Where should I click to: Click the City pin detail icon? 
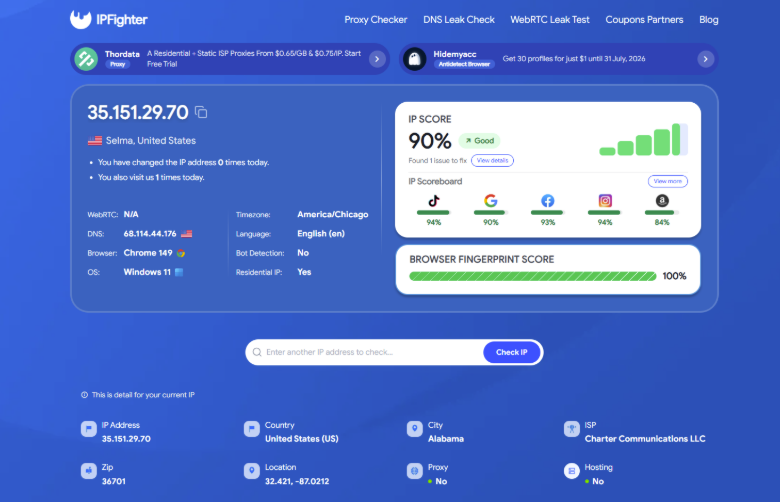414,429
